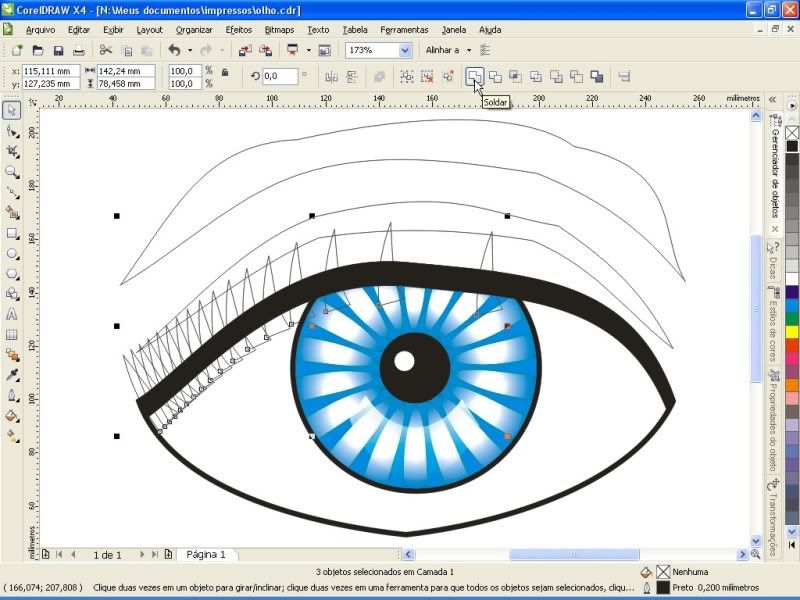Click the Weld (Soldar) shaping button
This screenshot has height=600, width=800.
click(475, 76)
